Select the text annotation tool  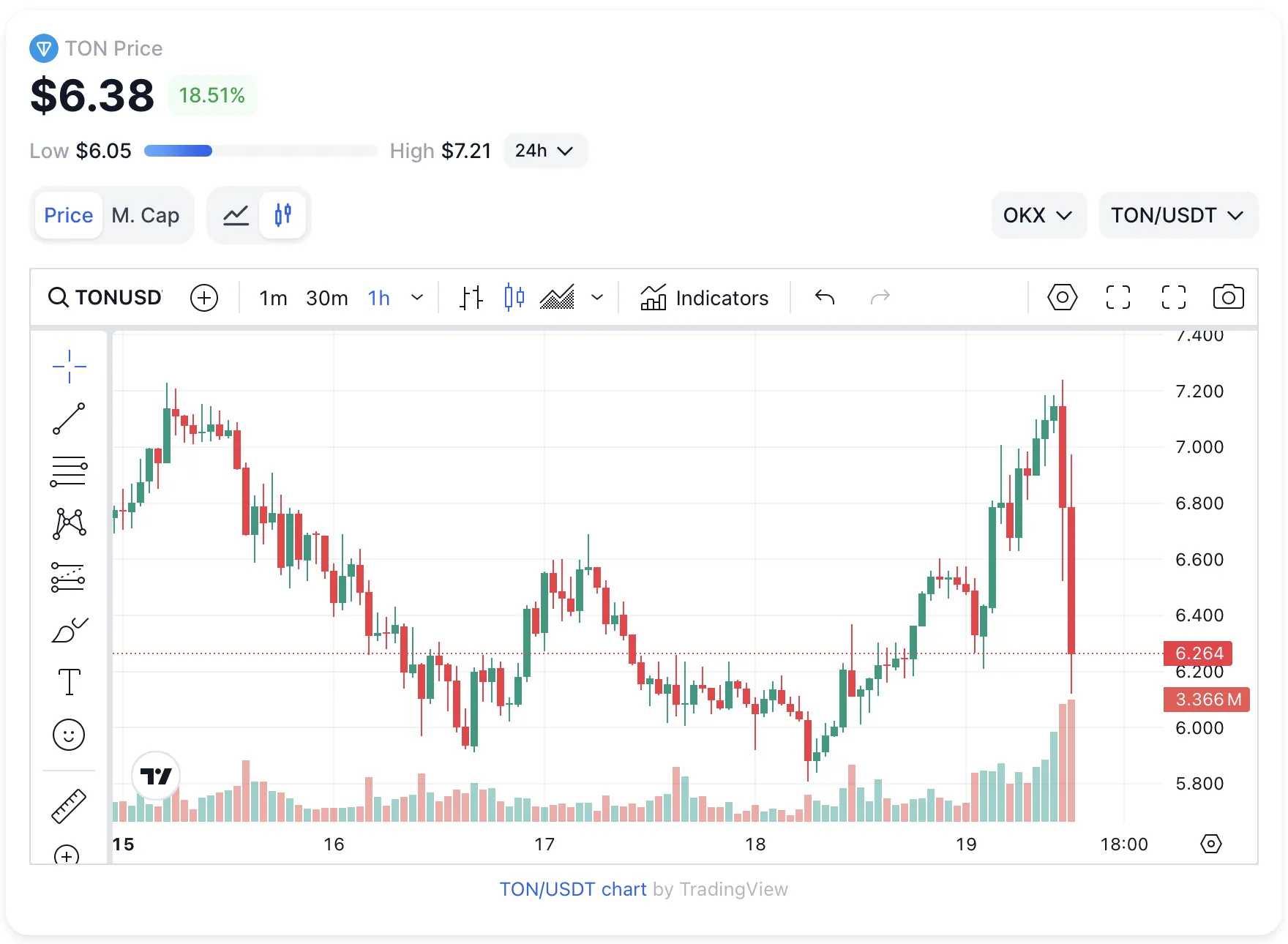click(x=70, y=682)
